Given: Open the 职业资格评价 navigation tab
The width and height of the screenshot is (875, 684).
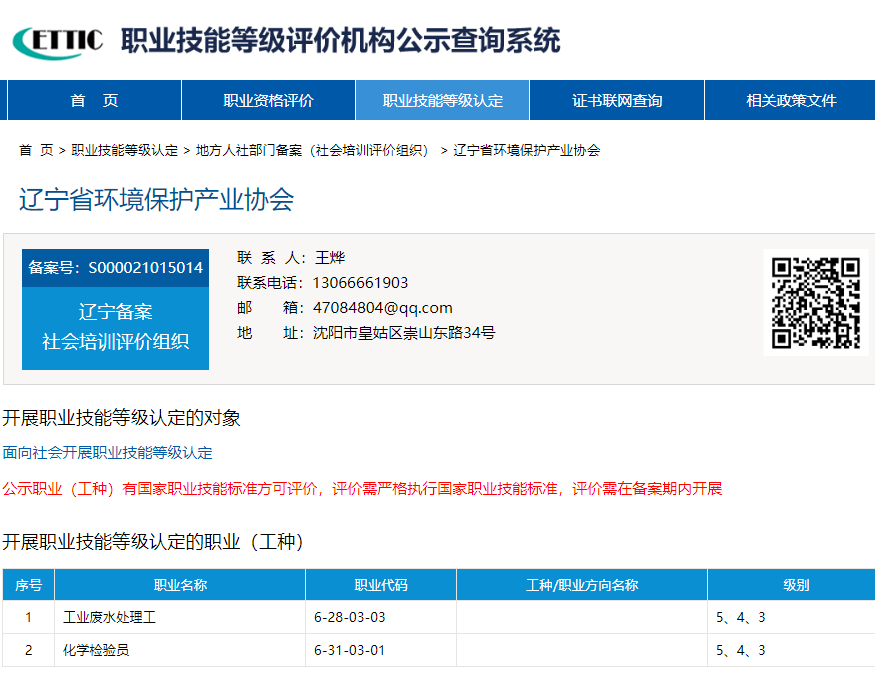Looking at the screenshot, I should 268,100.
